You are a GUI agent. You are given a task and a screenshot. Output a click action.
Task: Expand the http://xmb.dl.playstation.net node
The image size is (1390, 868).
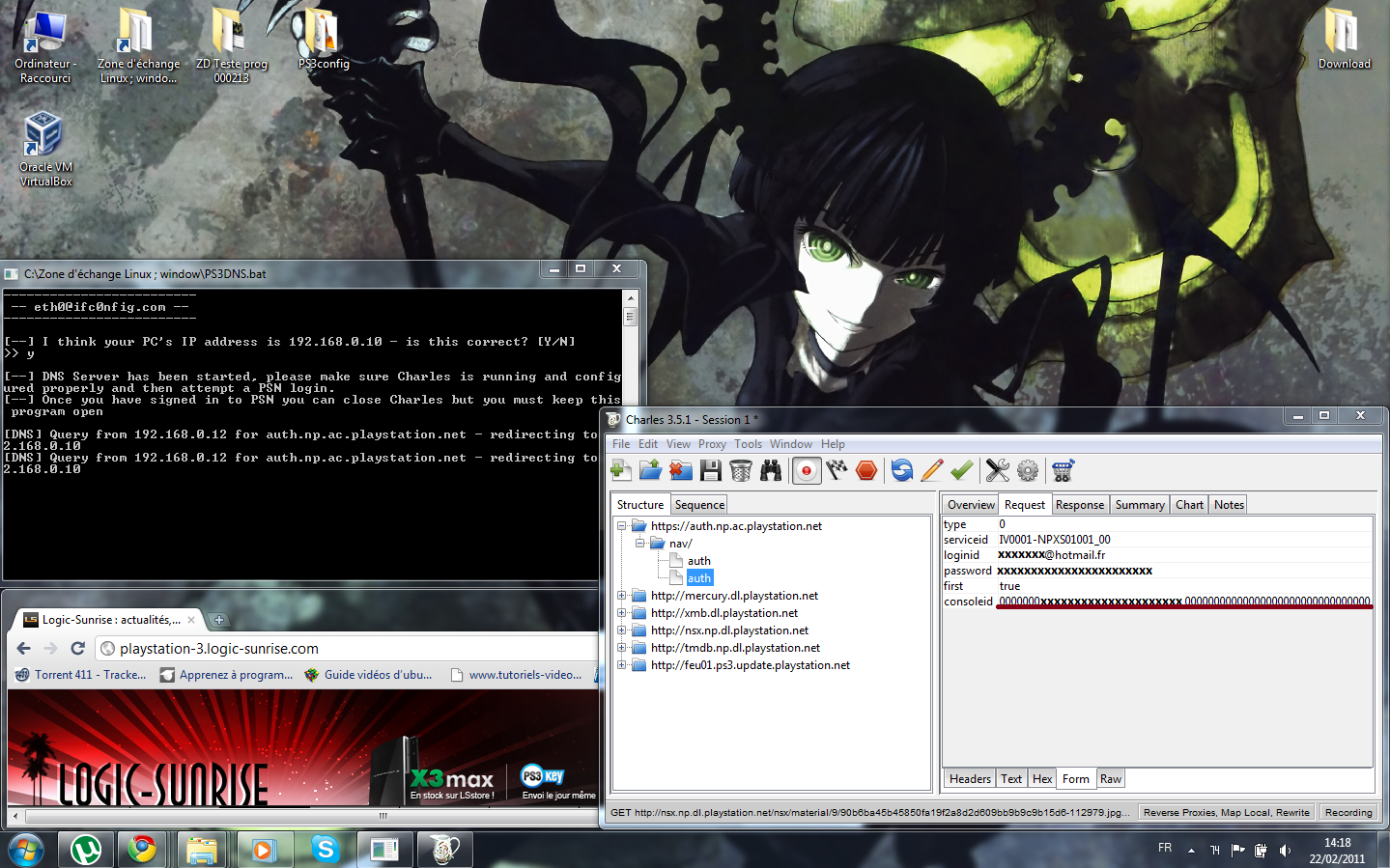(622, 613)
